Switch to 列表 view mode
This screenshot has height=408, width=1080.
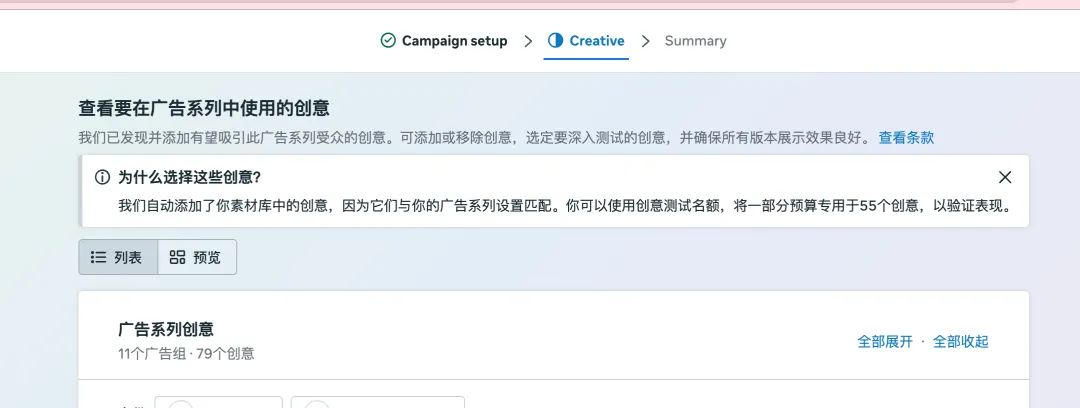[x=118, y=257]
